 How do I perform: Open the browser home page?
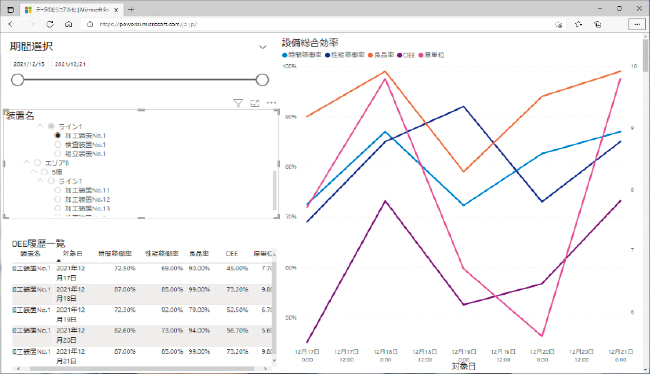69,24
